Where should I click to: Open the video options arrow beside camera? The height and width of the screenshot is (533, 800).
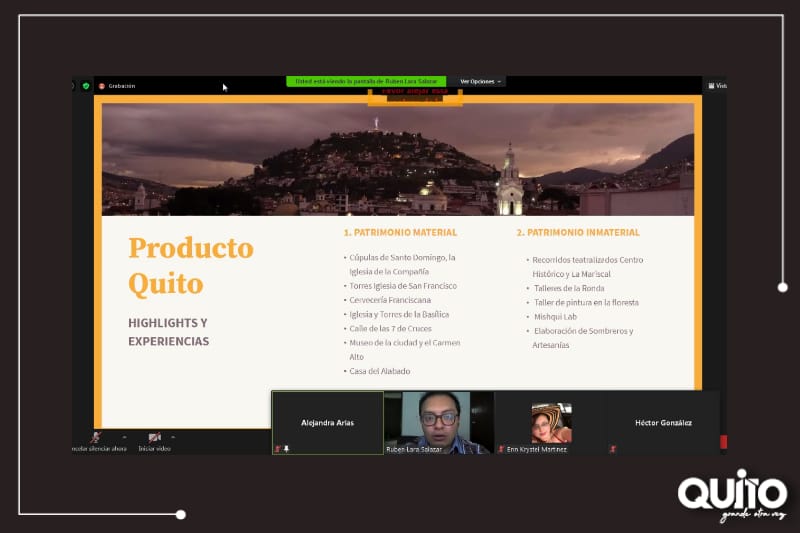click(x=173, y=437)
